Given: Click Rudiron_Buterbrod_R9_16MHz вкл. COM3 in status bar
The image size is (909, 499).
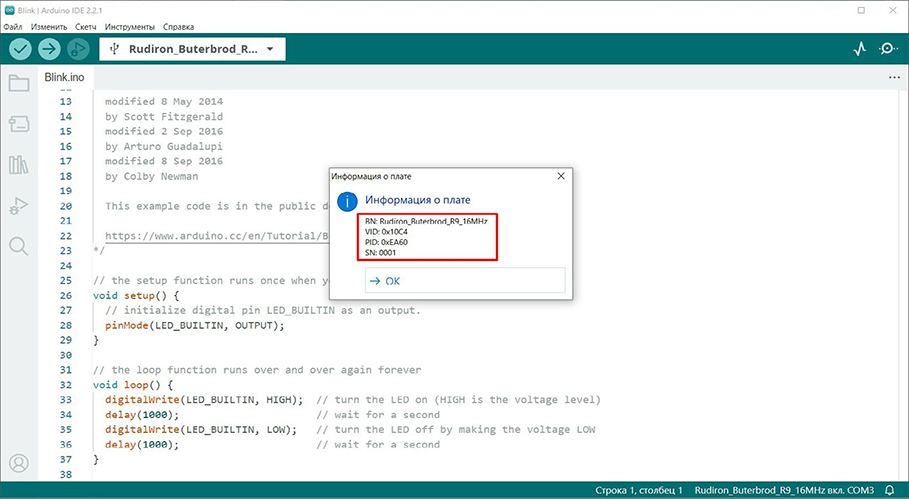Looking at the screenshot, I should pyautogui.click(x=784, y=490).
